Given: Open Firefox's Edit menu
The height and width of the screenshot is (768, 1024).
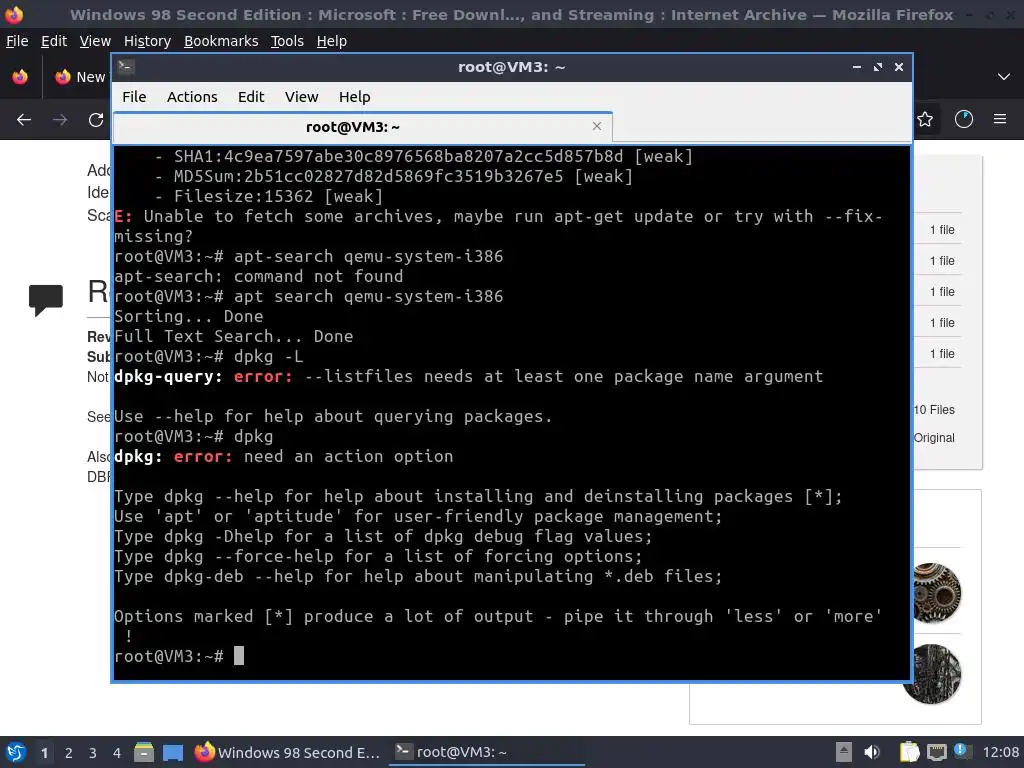Looking at the screenshot, I should pos(54,41).
